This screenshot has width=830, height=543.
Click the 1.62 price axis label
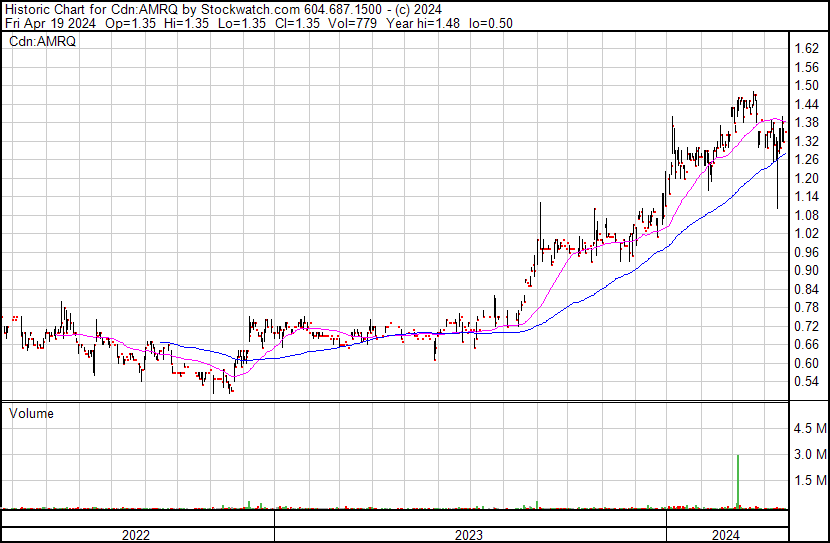pyautogui.click(x=806, y=48)
